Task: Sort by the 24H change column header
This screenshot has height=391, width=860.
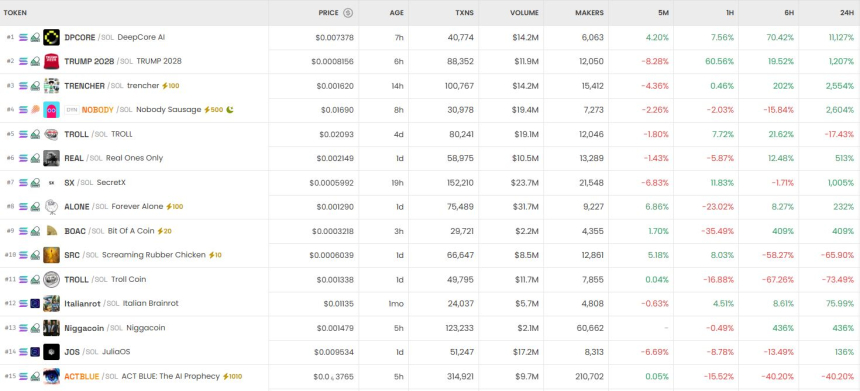Action: pos(847,13)
